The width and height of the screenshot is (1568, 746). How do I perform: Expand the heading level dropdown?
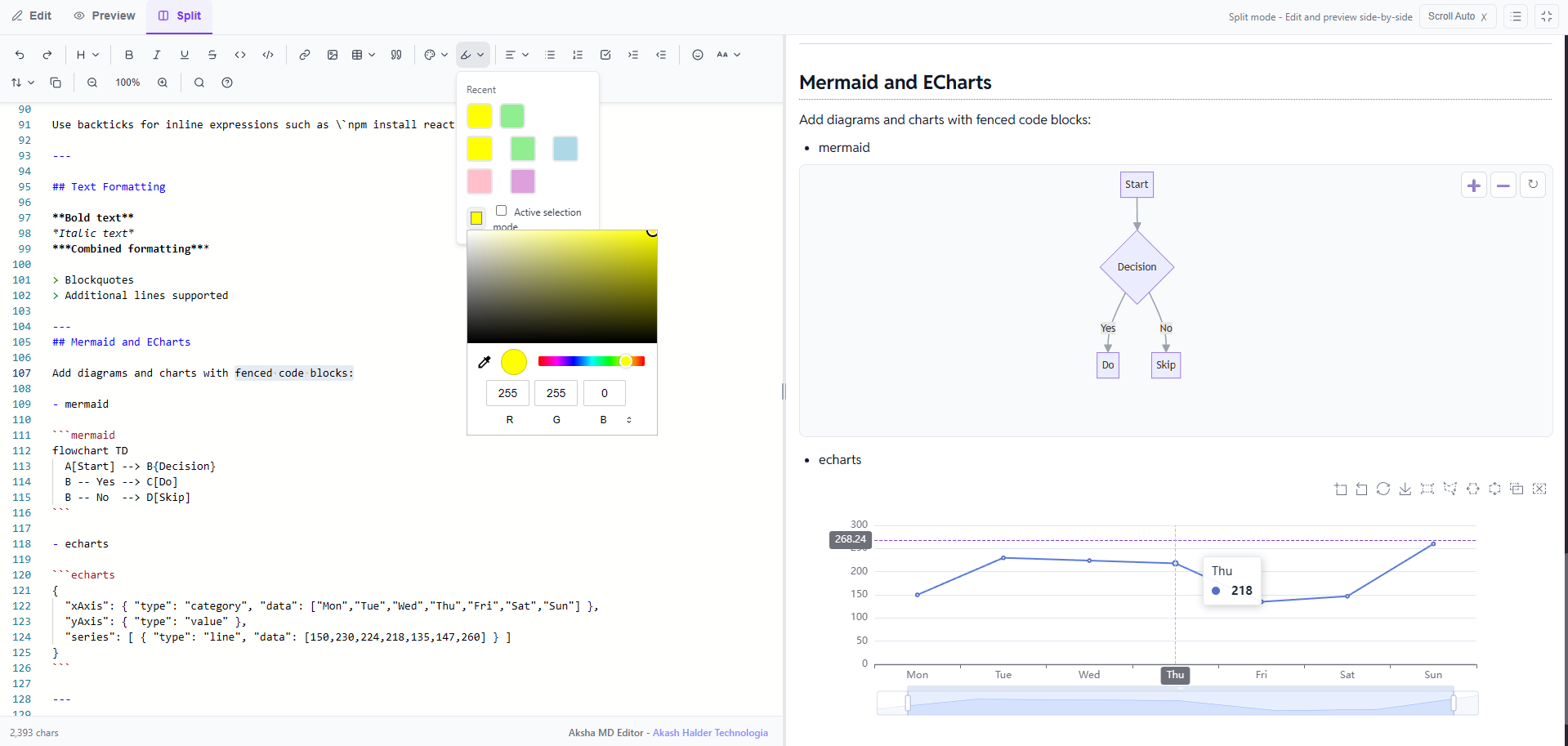pyautogui.click(x=87, y=55)
